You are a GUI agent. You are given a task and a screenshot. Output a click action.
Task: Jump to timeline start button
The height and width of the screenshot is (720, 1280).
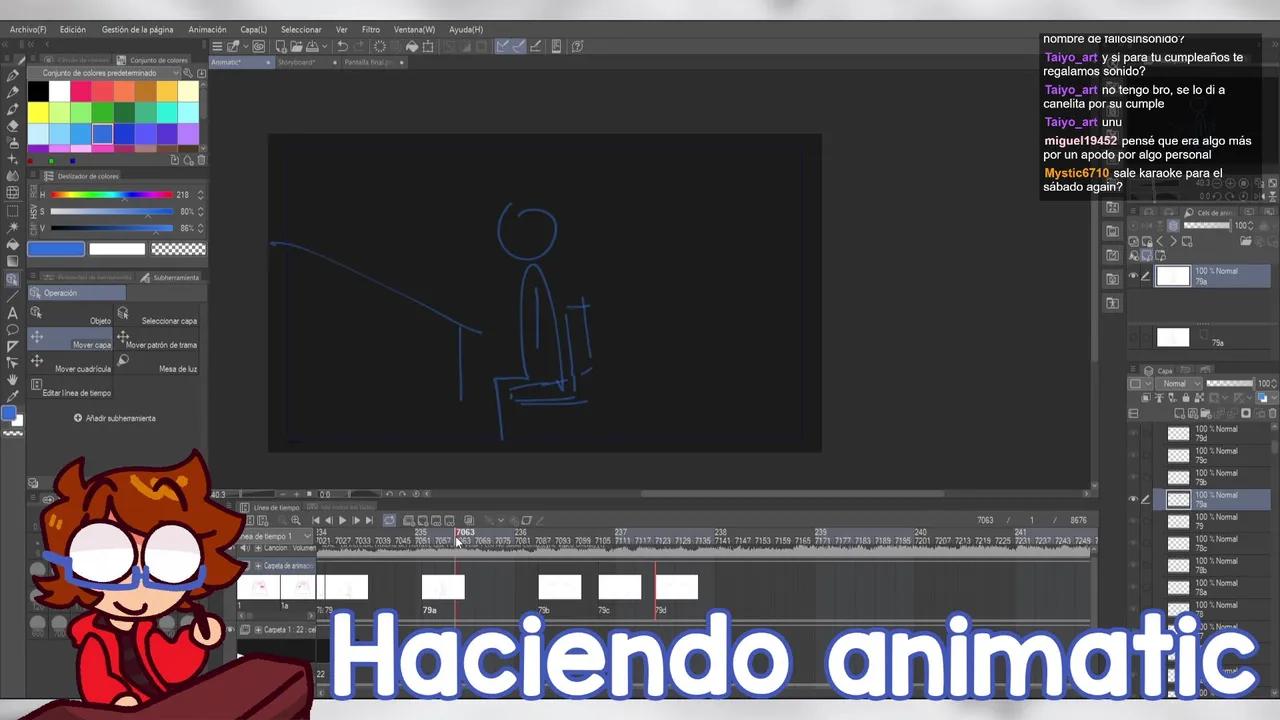click(x=316, y=520)
